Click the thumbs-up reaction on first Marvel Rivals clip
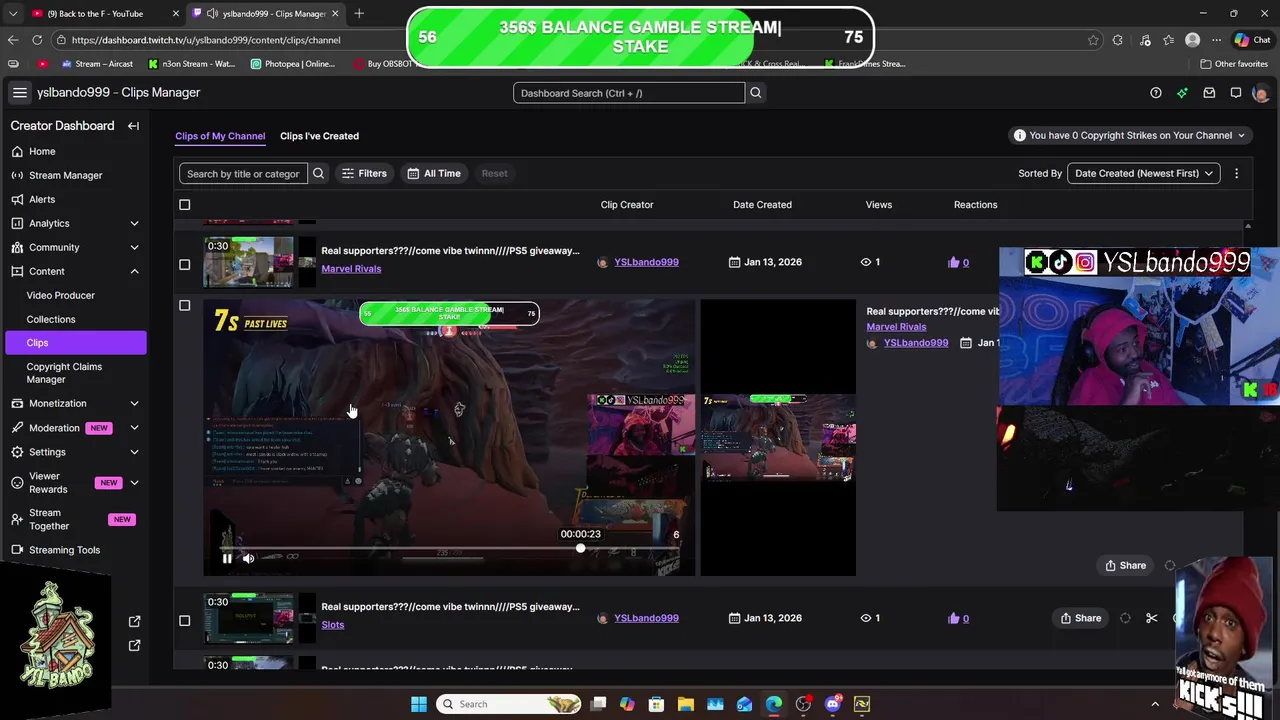 click(953, 263)
